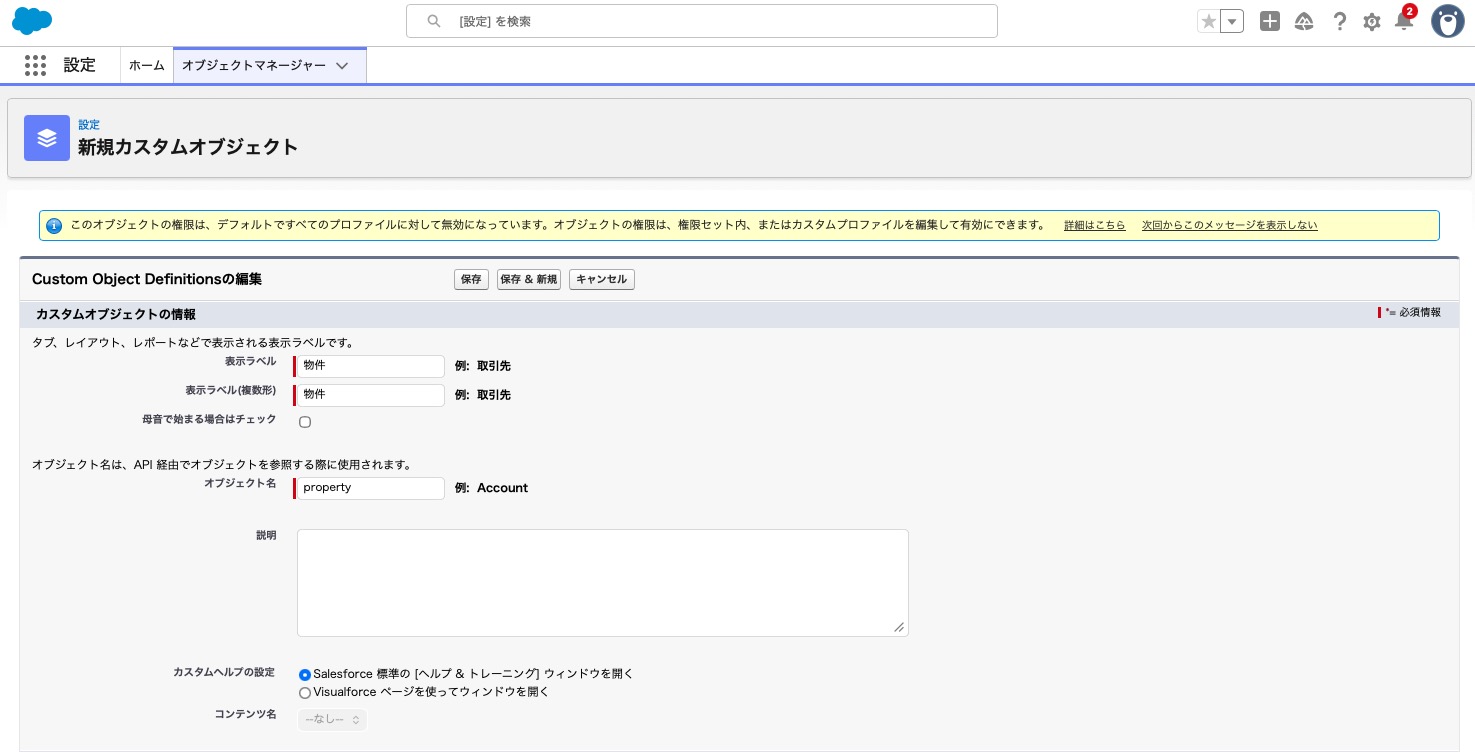Click the 説明 textarea resize handle
1475x752 pixels.
tap(899, 627)
